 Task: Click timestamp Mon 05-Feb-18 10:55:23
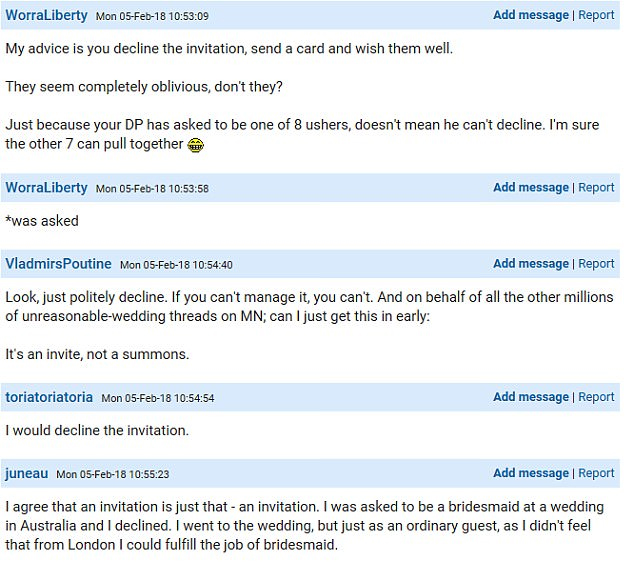tap(112, 474)
